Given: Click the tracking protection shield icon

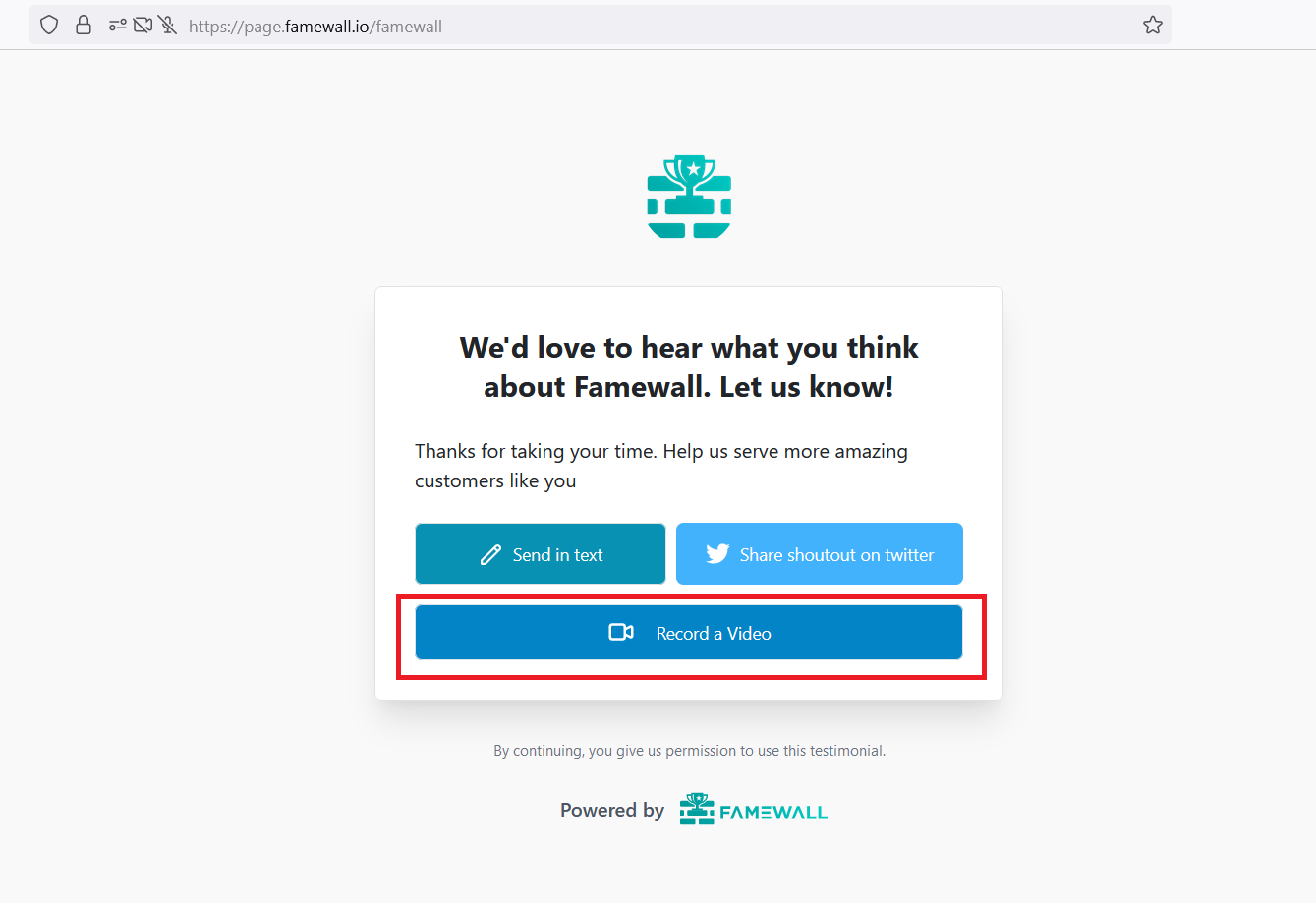Looking at the screenshot, I should (49, 26).
